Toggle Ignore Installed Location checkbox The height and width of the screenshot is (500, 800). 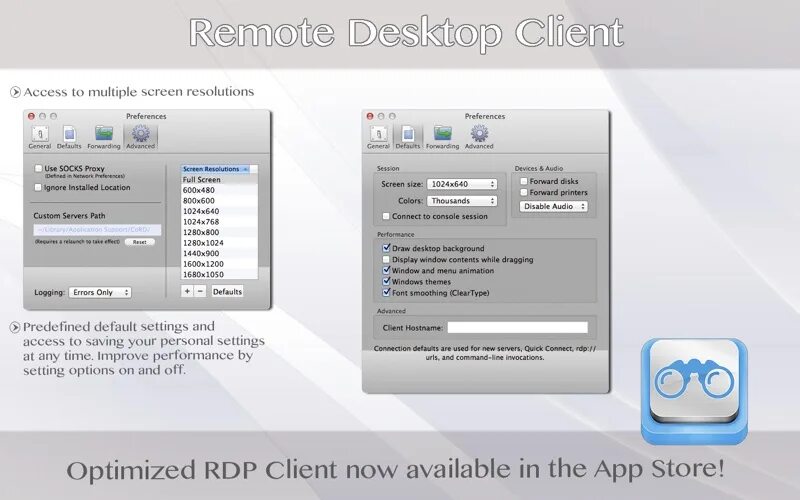pos(38,187)
